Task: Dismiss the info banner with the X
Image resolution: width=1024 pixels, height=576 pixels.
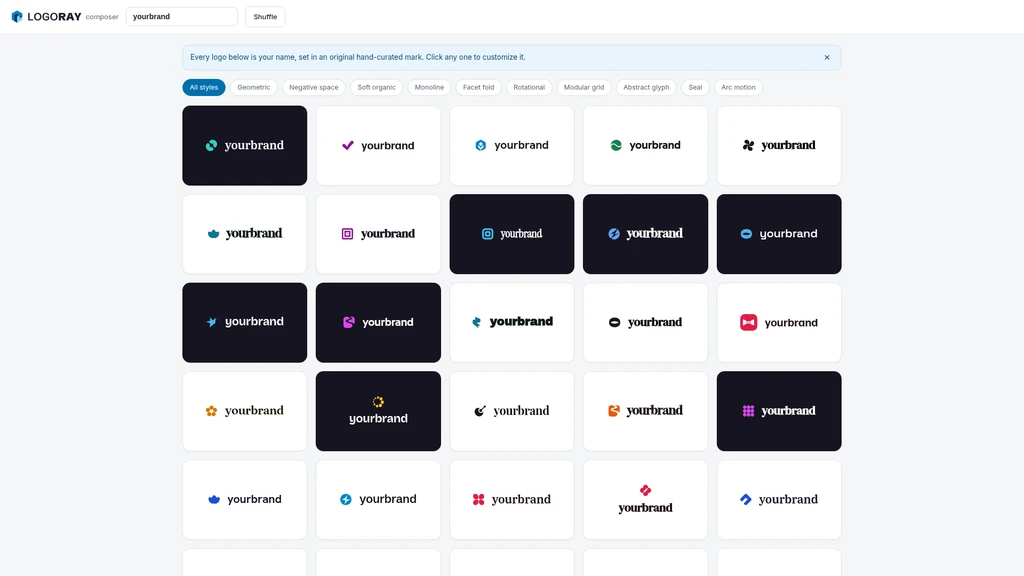Action: pos(827,57)
